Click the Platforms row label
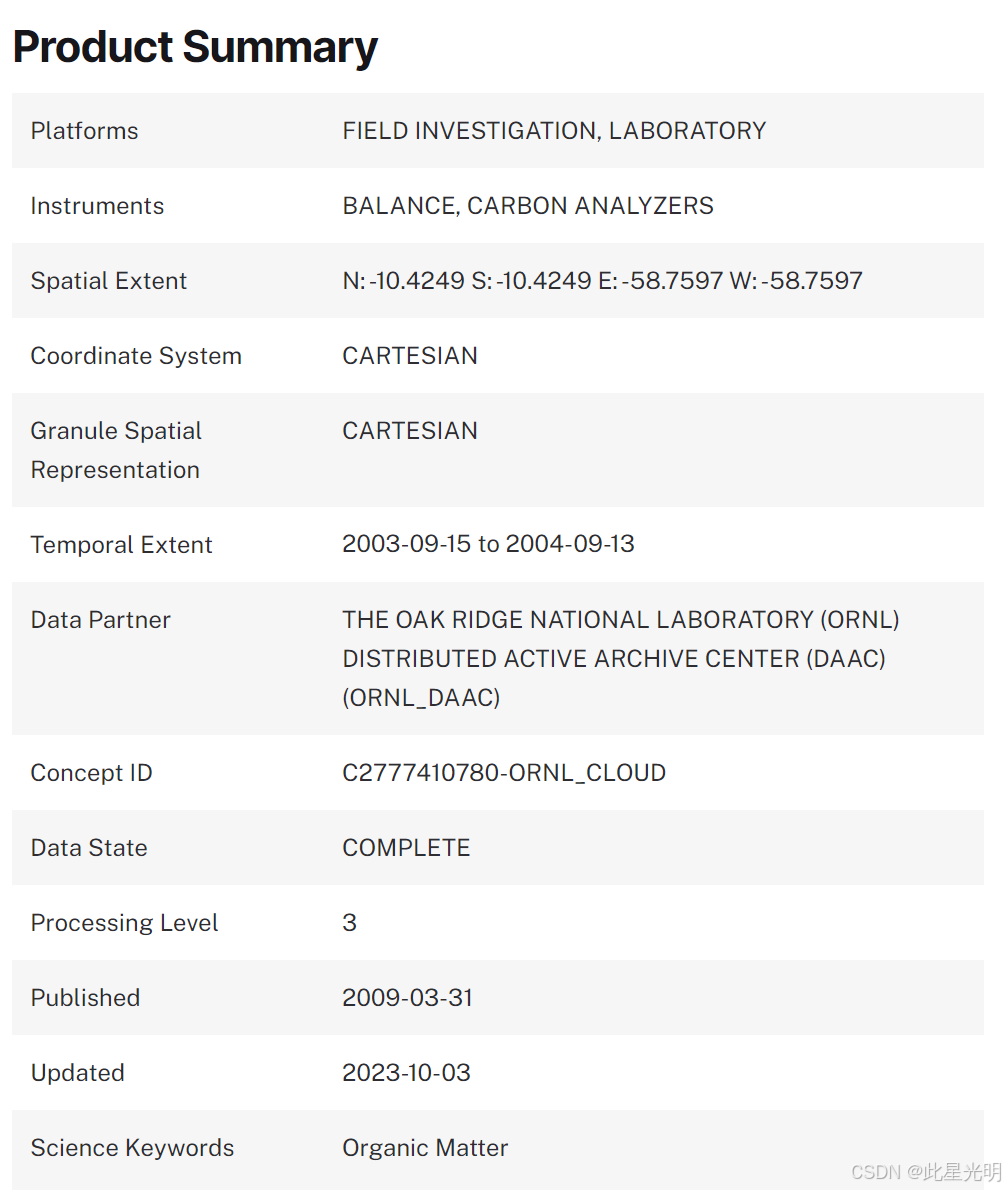The height and width of the screenshot is (1190, 1006). [x=85, y=131]
